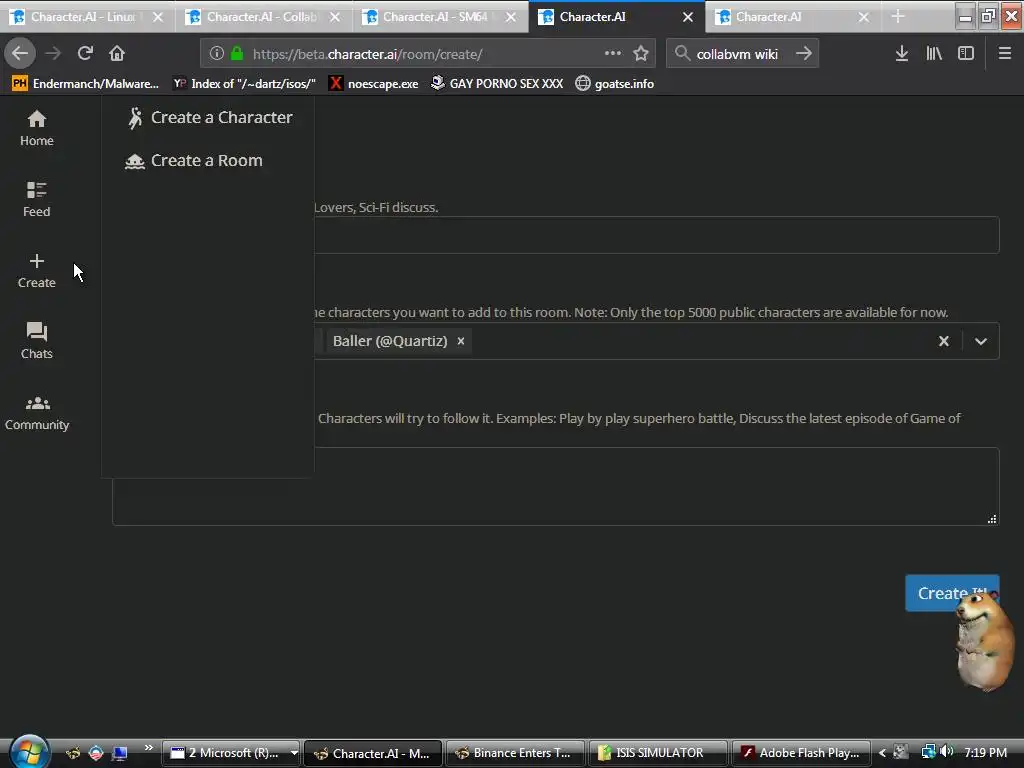Open the browser hamburger menu
Screen dimensions: 1024x768
click(1005, 54)
